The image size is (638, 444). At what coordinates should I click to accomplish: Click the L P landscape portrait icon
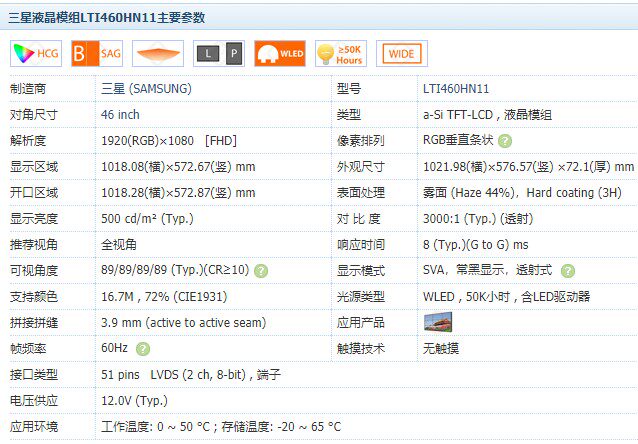[x=219, y=53]
